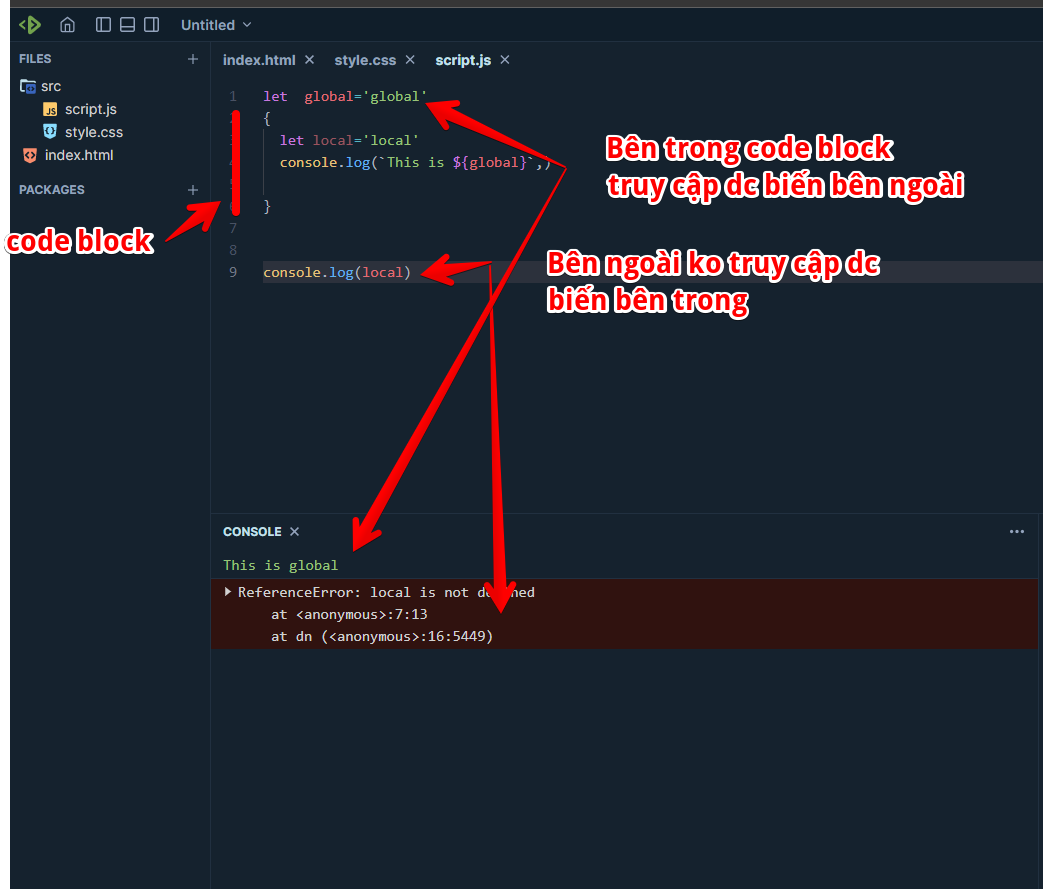Image resolution: width=1043 pixels, height=889 pixels.
Task: Switch to the style.css tab
Action: (365, 59)
